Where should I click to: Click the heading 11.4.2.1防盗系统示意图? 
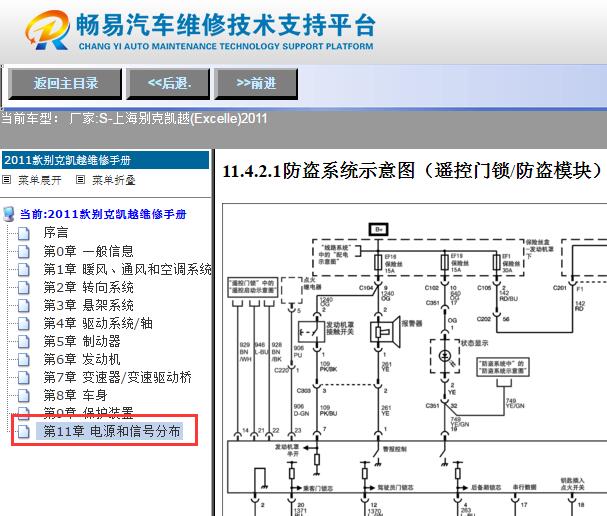tap(413, 171)
